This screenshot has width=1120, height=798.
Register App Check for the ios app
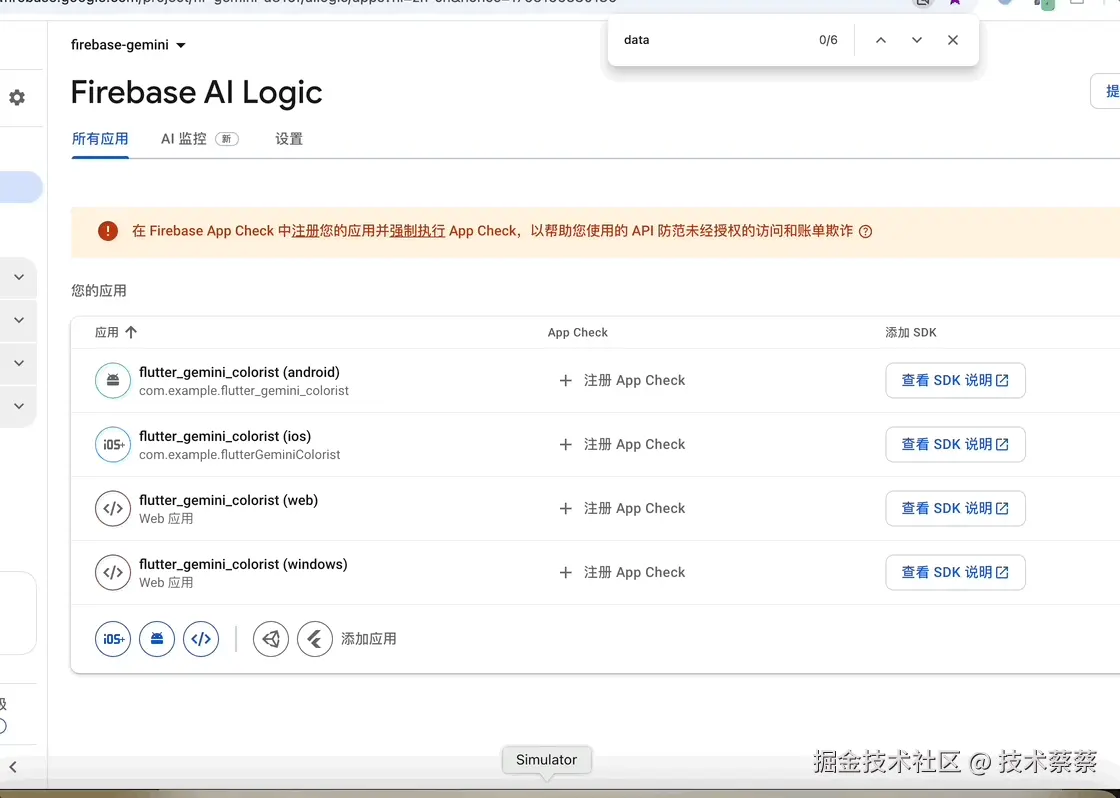point(622,444)
